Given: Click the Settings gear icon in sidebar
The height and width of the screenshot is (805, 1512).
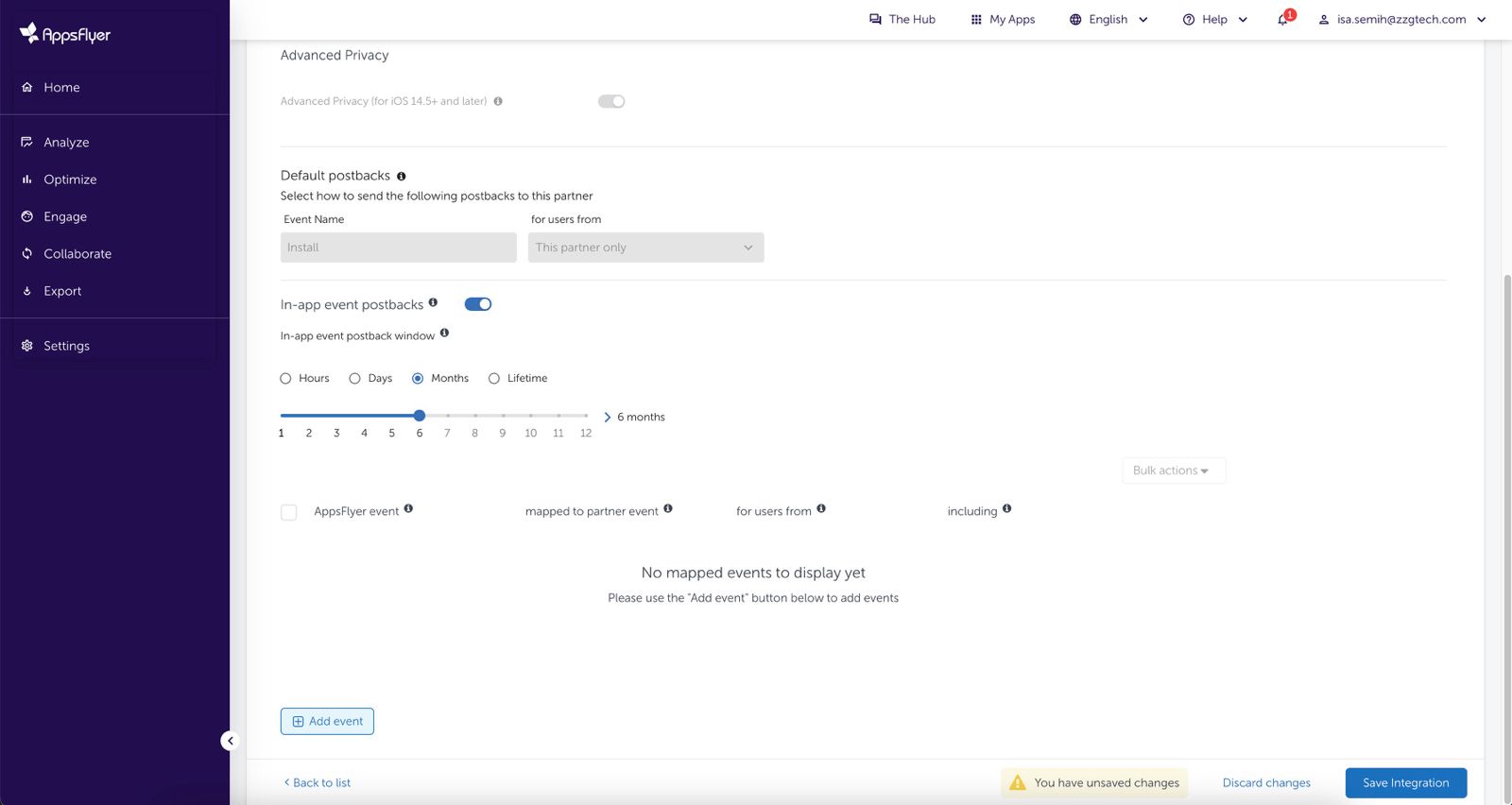Looking at the screenshot, I should (27, 346).
